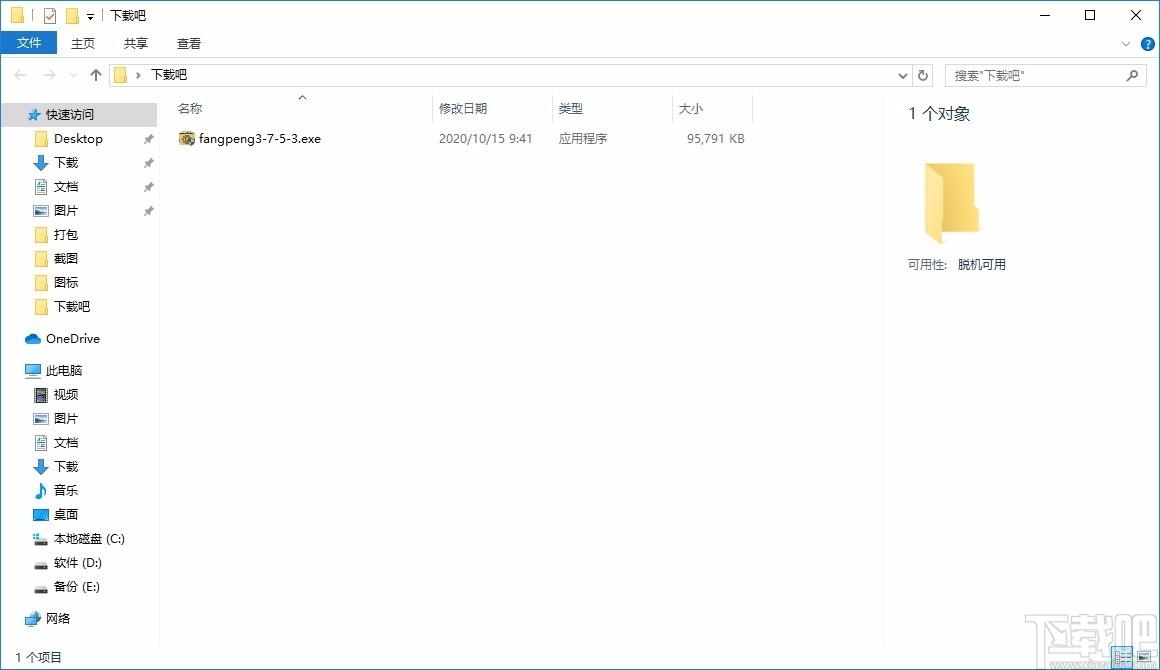Image resolution: width=1160 pixels, height=670 pixels.
Task: Open the quick access toolbar customize dropdown
Action: click(90, 16)
